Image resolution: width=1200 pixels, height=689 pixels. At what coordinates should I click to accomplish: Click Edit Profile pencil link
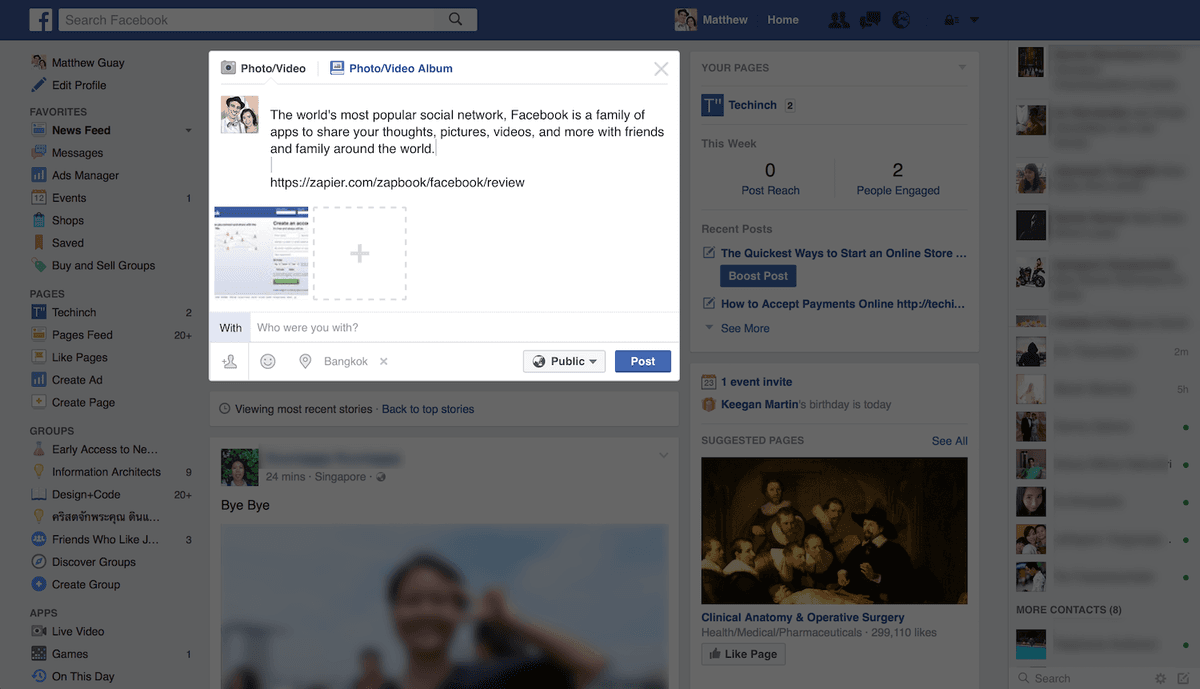coord(79,85)
